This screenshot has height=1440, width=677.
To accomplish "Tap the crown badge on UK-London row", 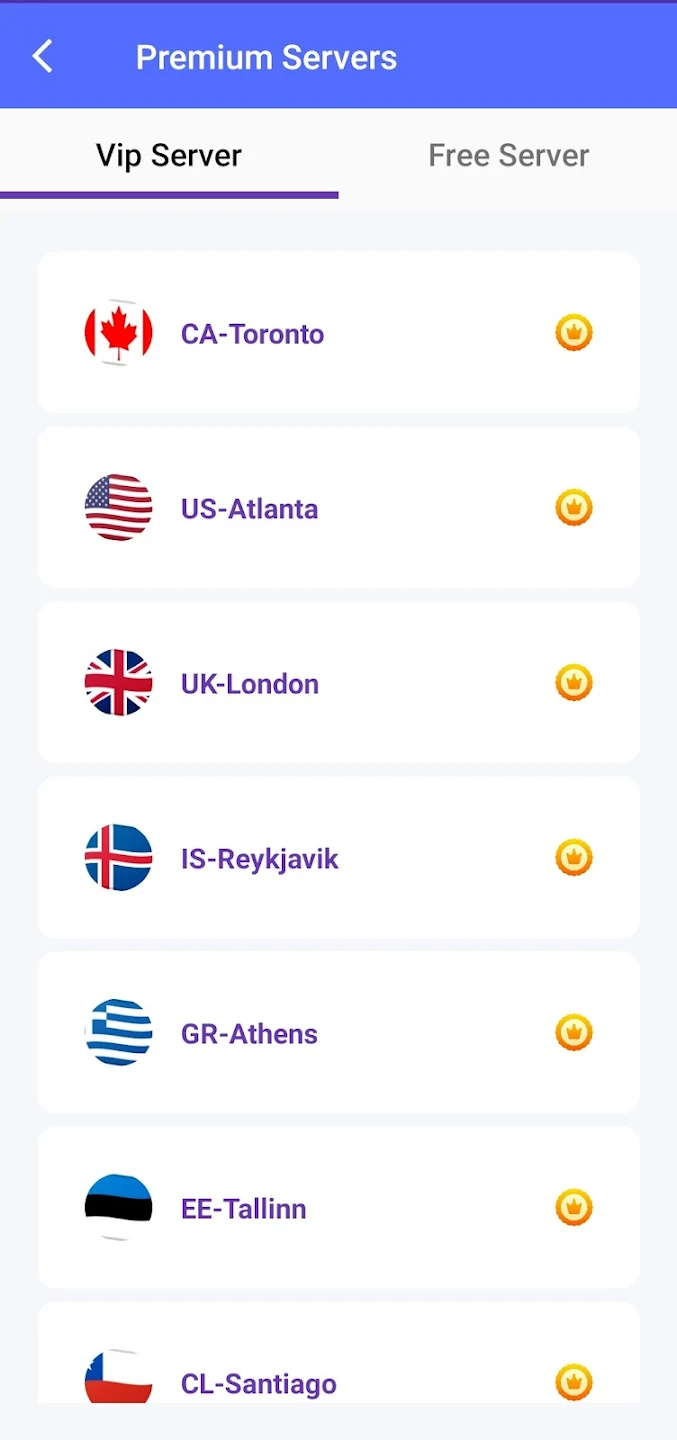I will tap(573, 682).
